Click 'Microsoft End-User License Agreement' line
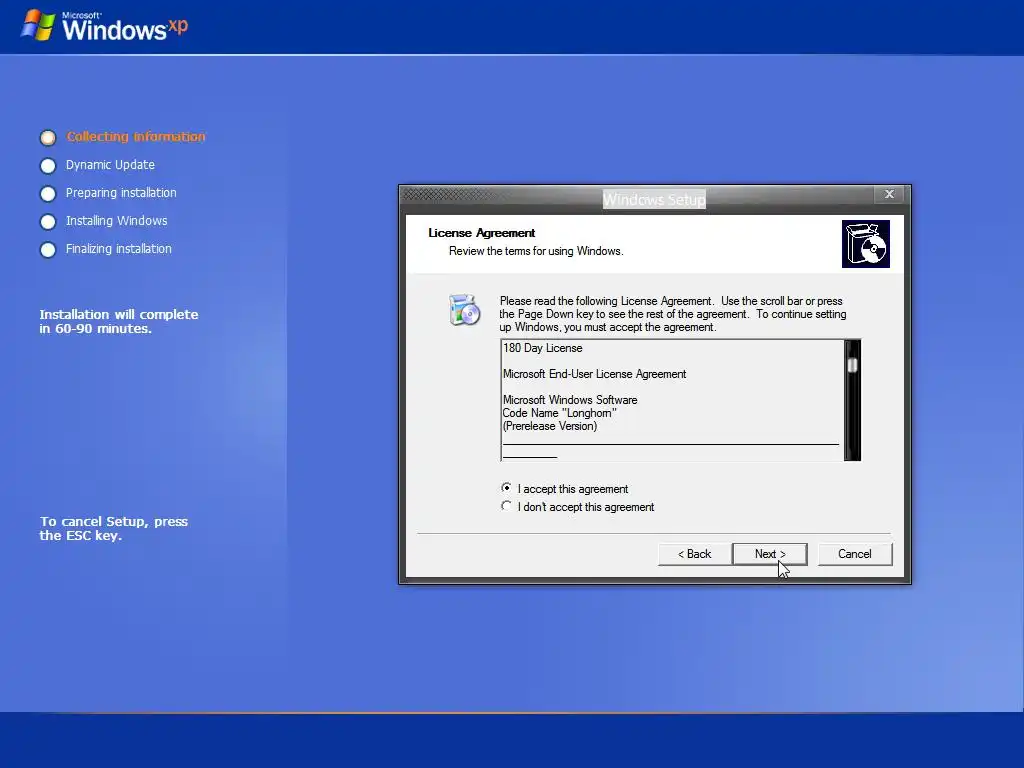The height and width of the screenshot is (768, 1024). (594, 374)
